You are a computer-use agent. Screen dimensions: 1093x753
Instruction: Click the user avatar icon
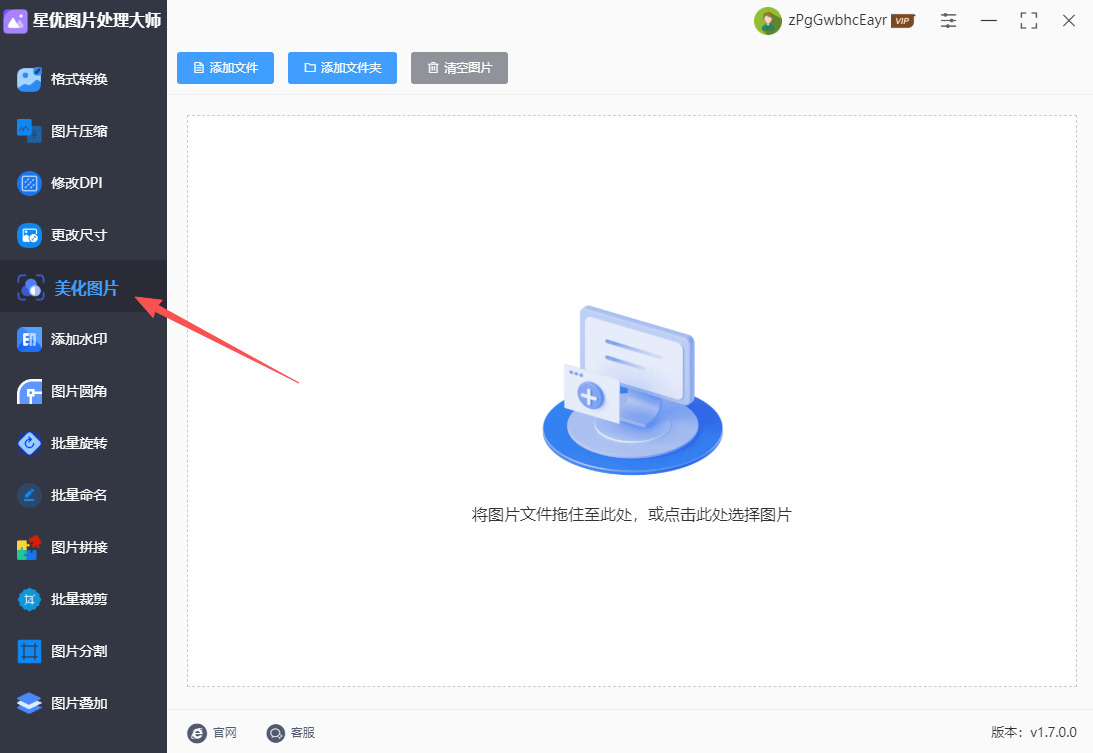pos(767,21)
